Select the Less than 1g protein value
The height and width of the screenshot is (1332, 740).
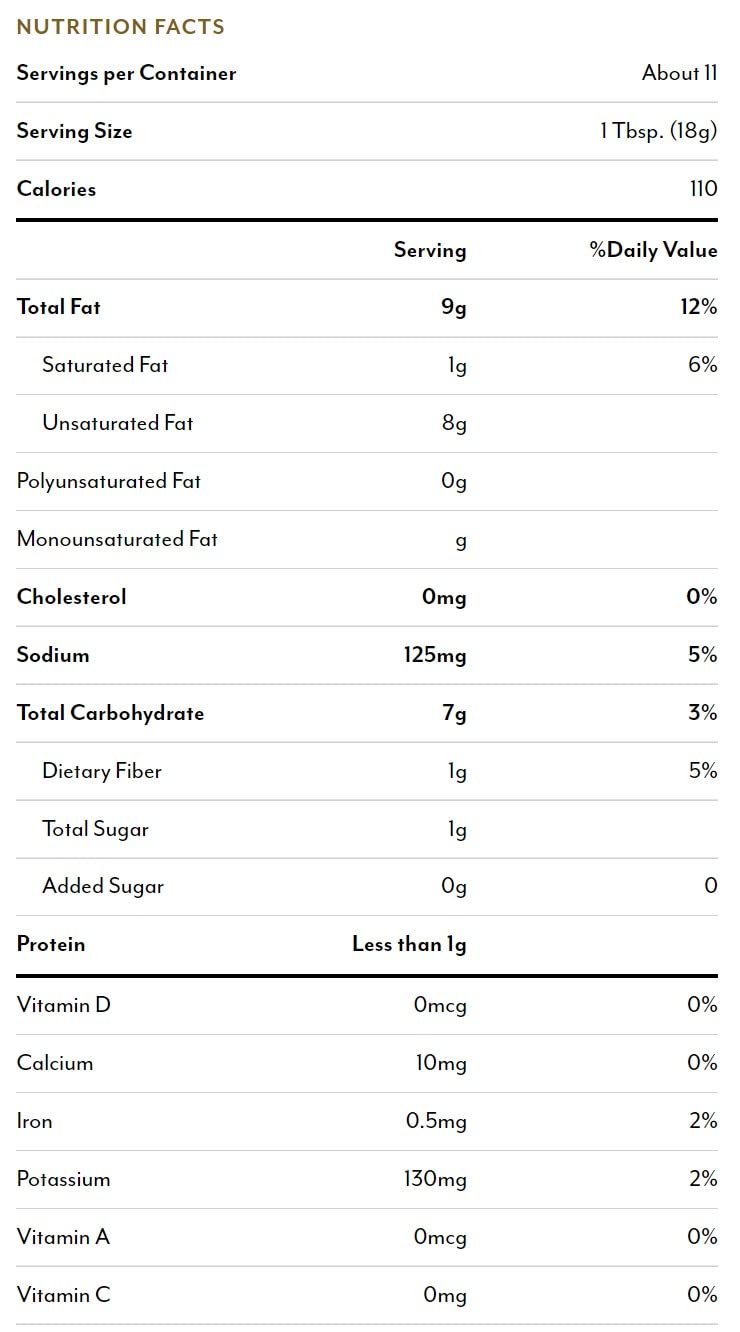409,944
